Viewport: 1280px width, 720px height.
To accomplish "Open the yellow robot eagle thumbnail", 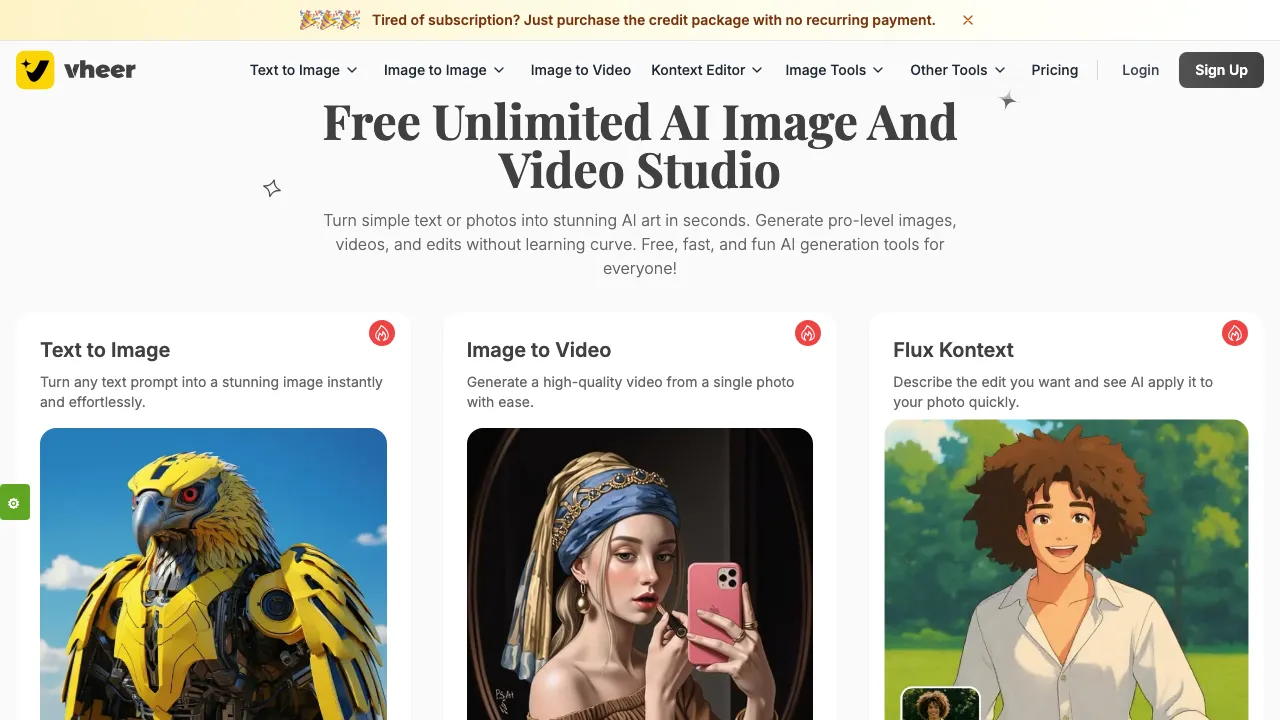I will pos(213,574).
